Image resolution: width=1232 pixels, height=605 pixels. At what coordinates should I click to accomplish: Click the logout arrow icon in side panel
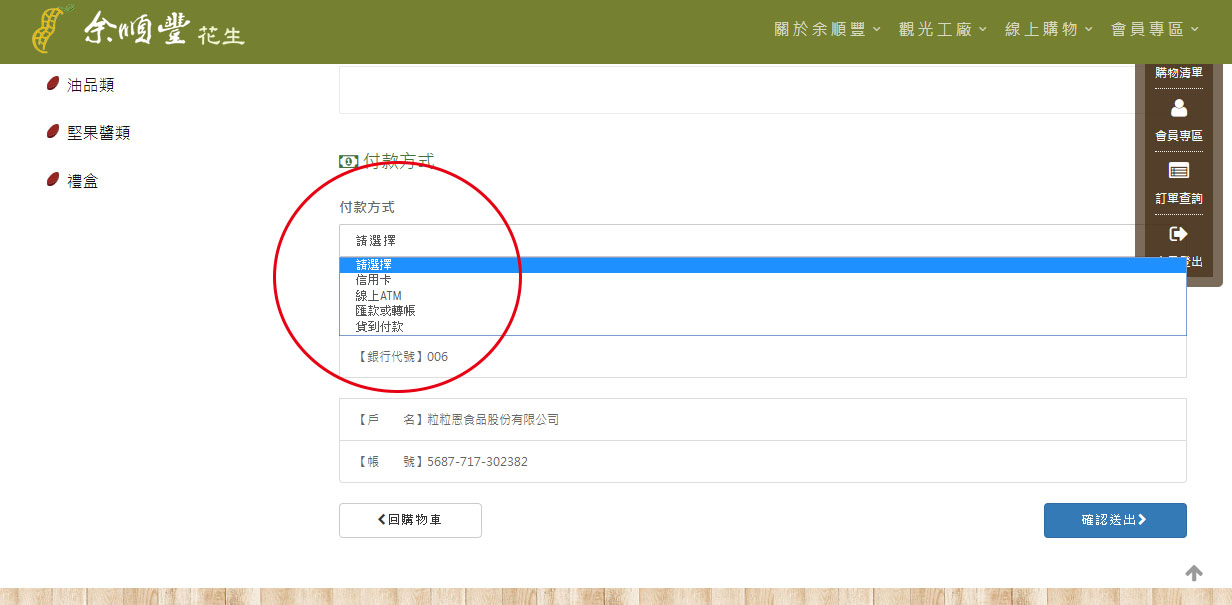click(x=1178, y=234)
